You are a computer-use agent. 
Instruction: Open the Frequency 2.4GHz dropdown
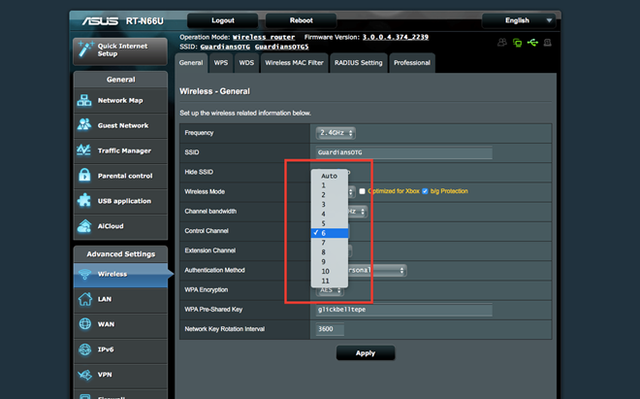click(335, 133)
